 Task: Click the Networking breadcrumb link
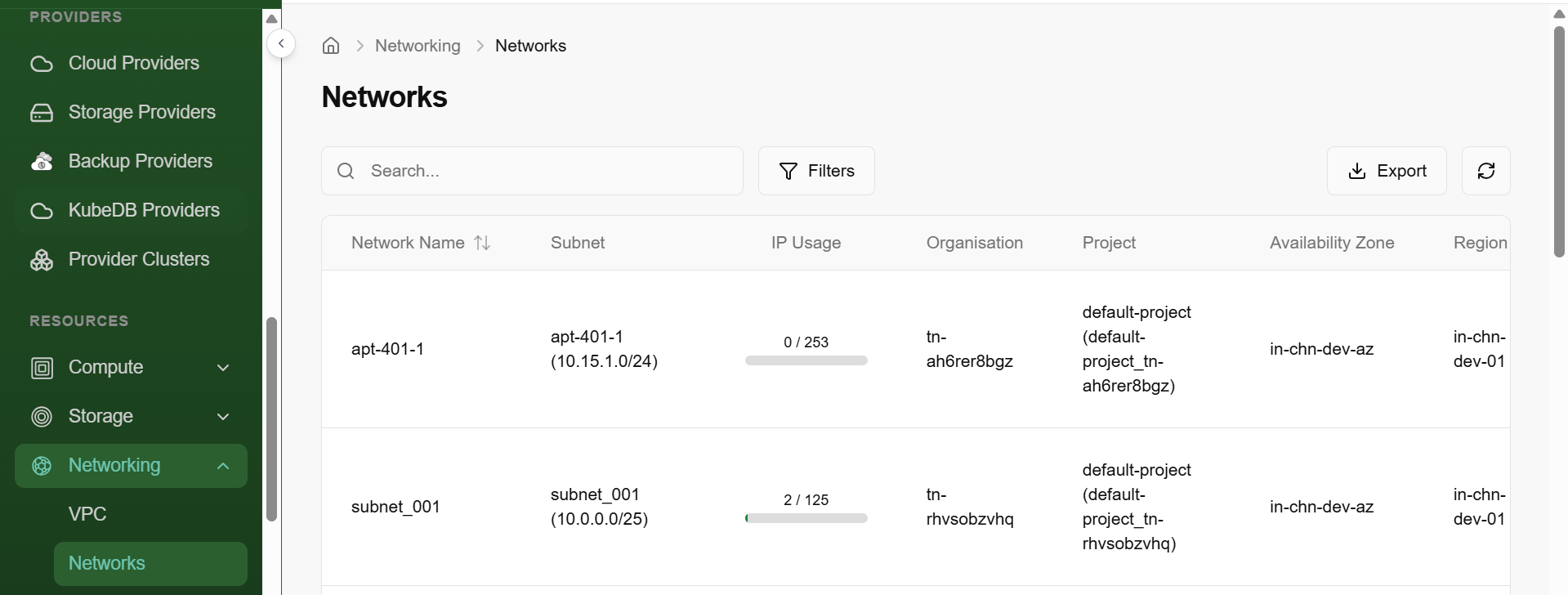[x=418, y=46]
